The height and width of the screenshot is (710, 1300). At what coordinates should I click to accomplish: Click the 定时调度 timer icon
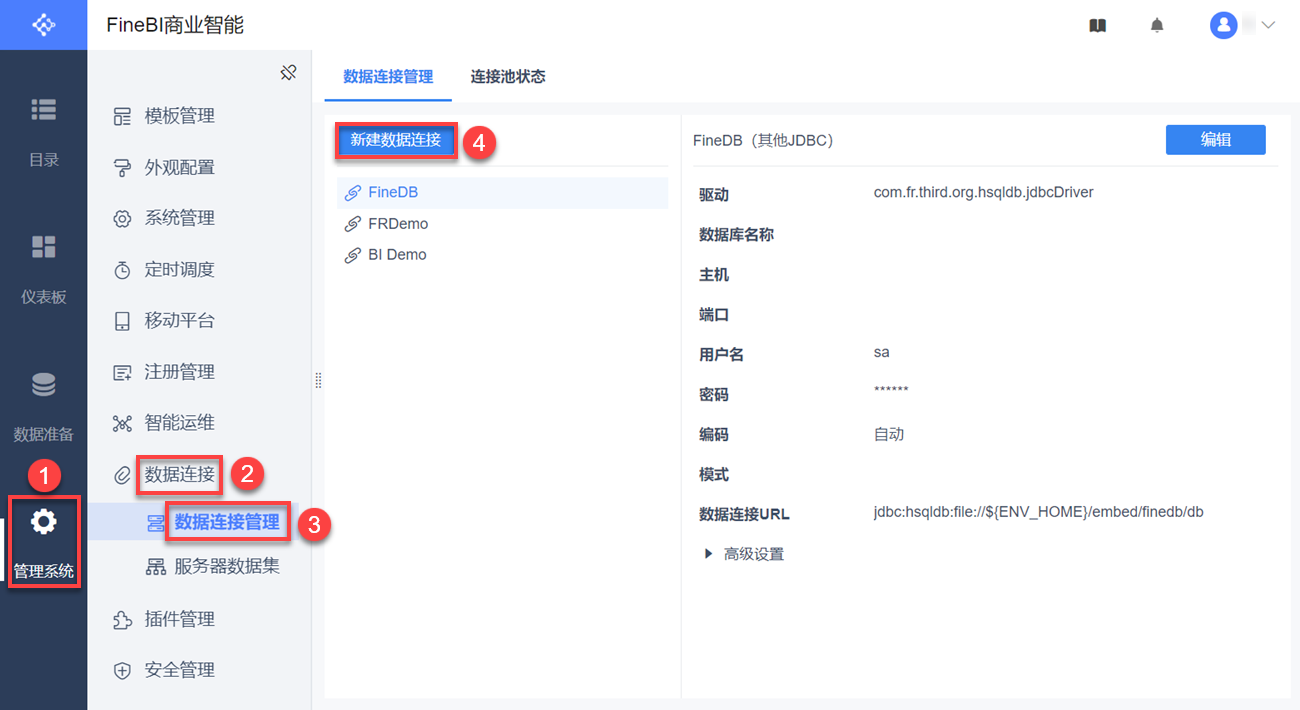click(x=122, y=270)
